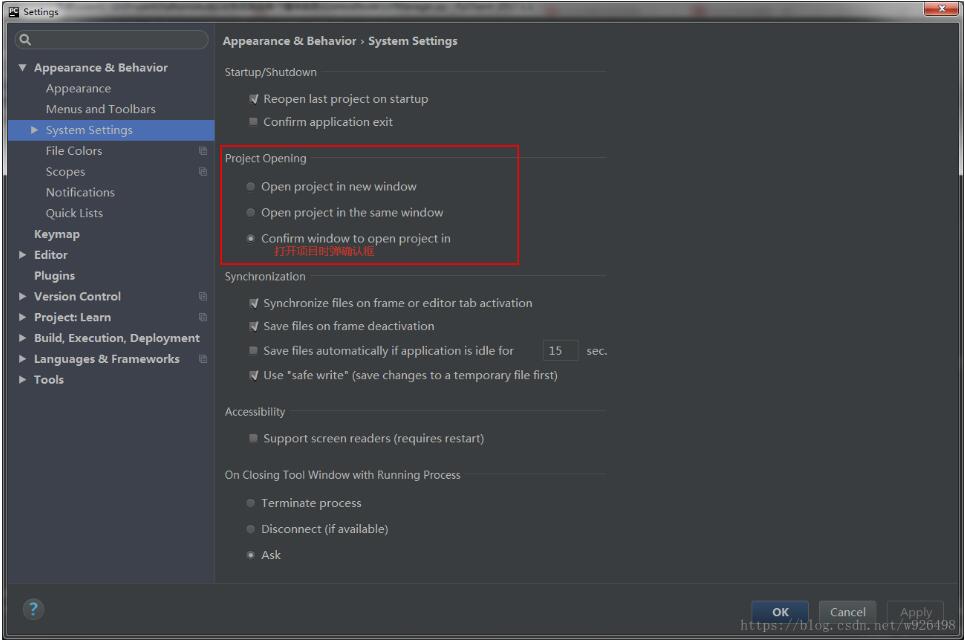Viewport: 965px width, 640px height.
Task: Open Keymap settings
Action: 57,234
